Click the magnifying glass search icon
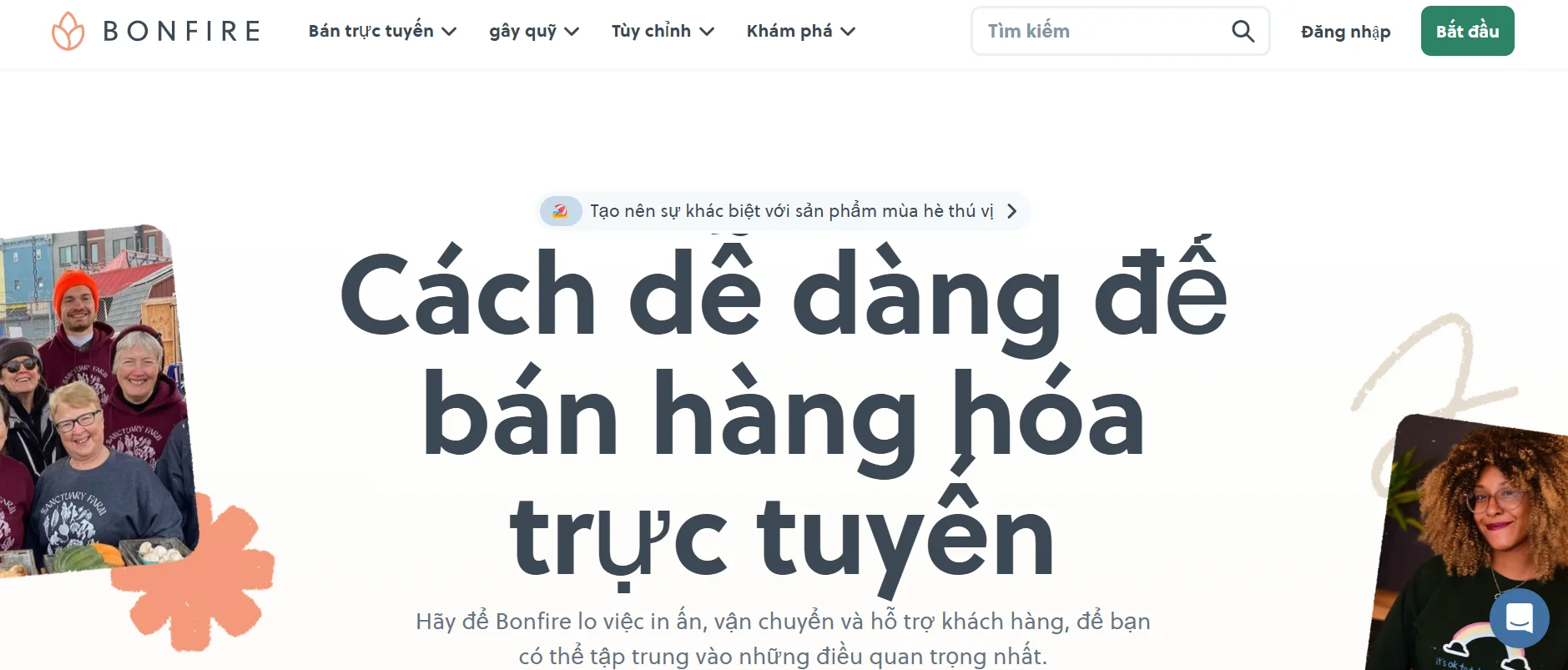 pos(1243,32)
